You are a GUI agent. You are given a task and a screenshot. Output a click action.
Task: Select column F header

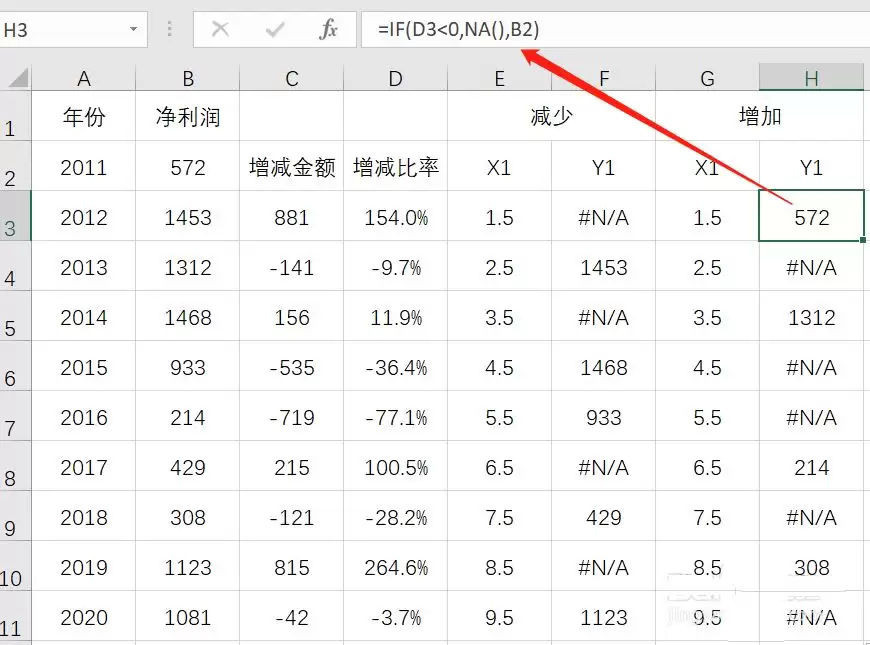(x=604, y=78)
